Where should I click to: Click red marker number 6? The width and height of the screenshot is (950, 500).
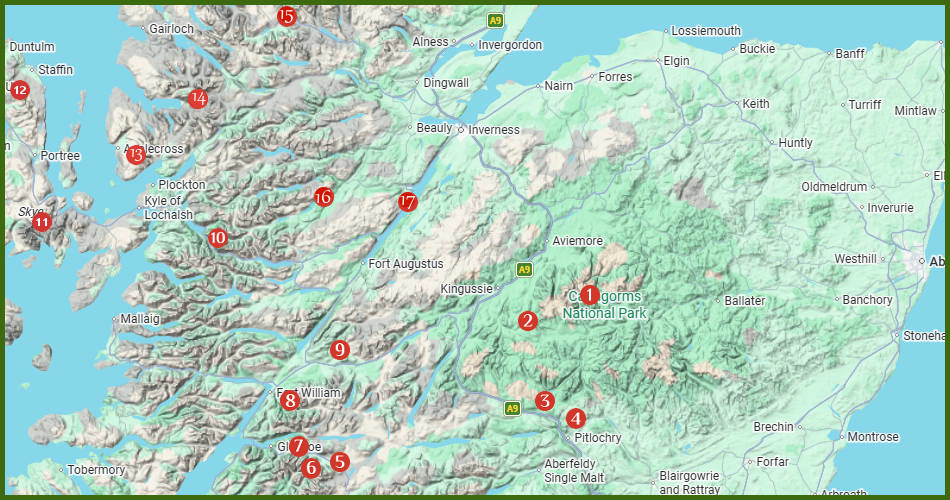[311, 468]
